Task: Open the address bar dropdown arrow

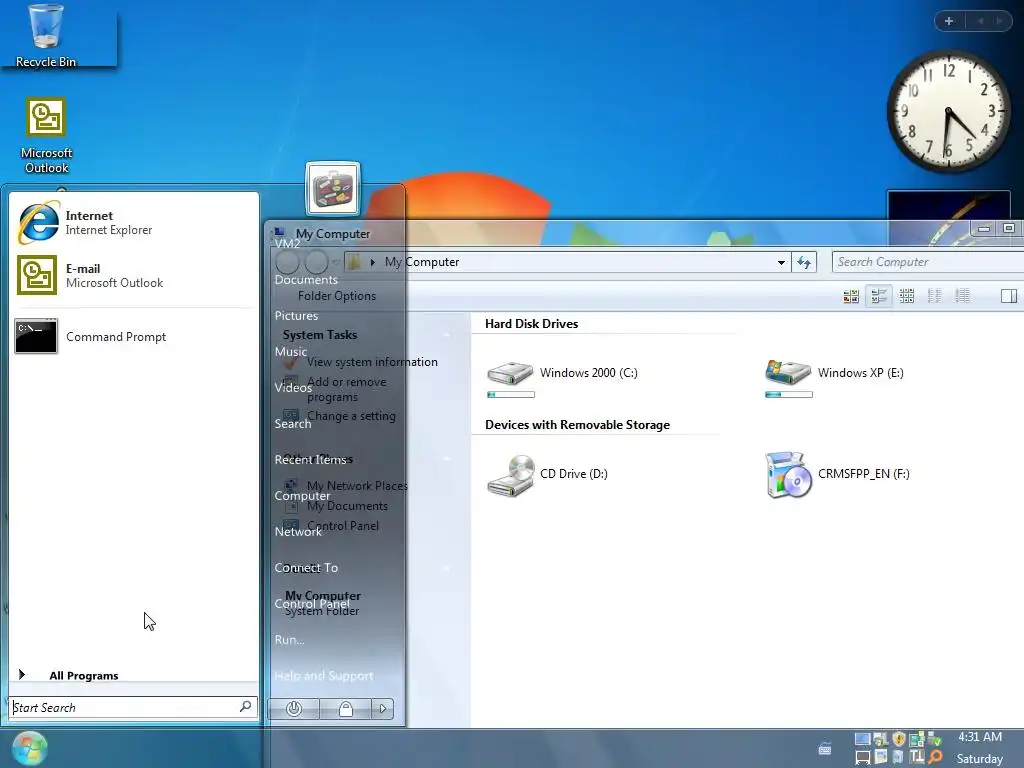Action: (781, 262)
